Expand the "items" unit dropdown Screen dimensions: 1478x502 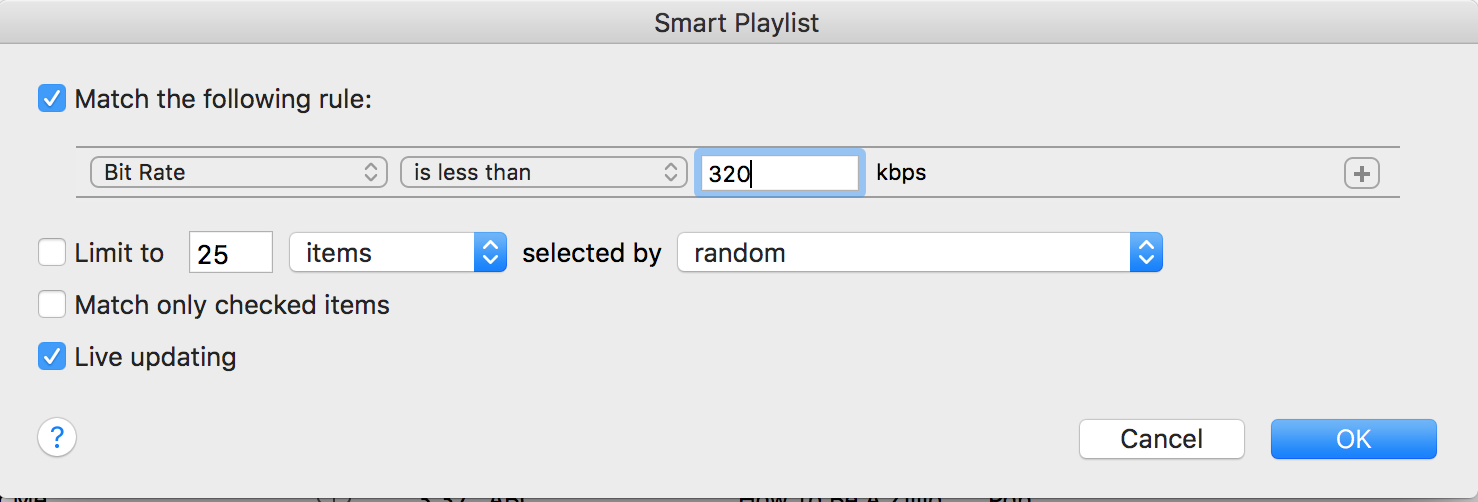click(x=397, y=253)
